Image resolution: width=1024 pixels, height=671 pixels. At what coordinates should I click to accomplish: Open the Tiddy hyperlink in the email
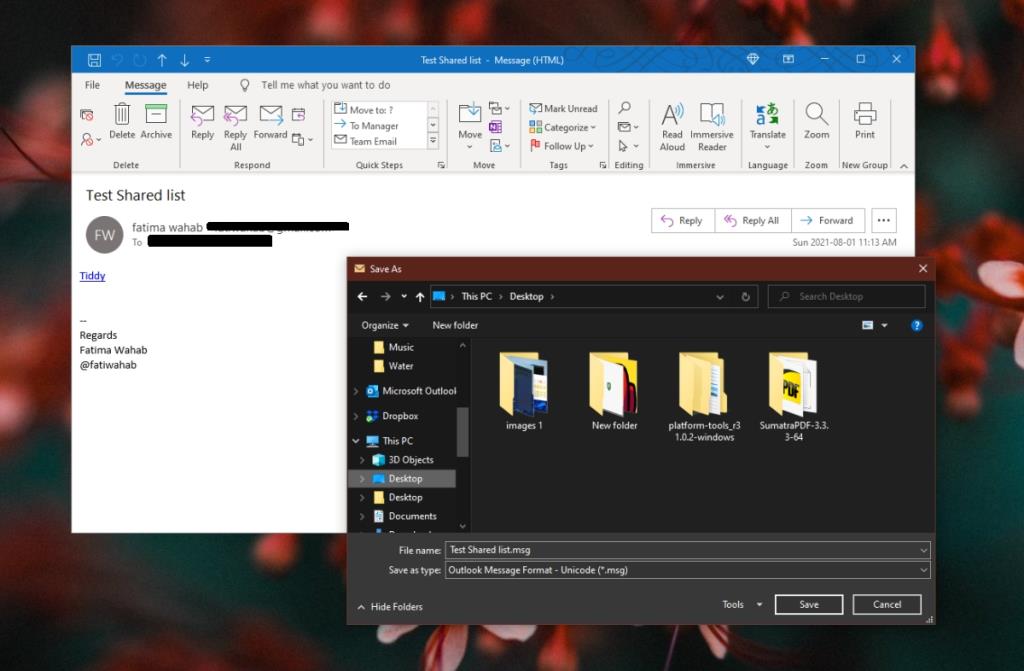92,276
